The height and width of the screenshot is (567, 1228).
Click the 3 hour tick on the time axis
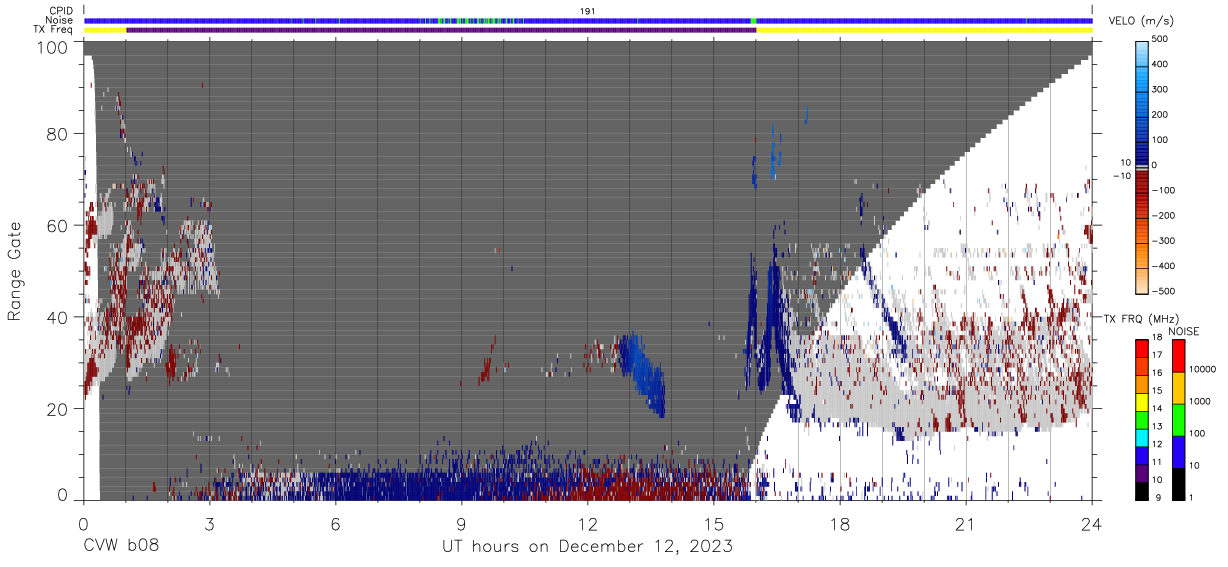pos(210,524)
